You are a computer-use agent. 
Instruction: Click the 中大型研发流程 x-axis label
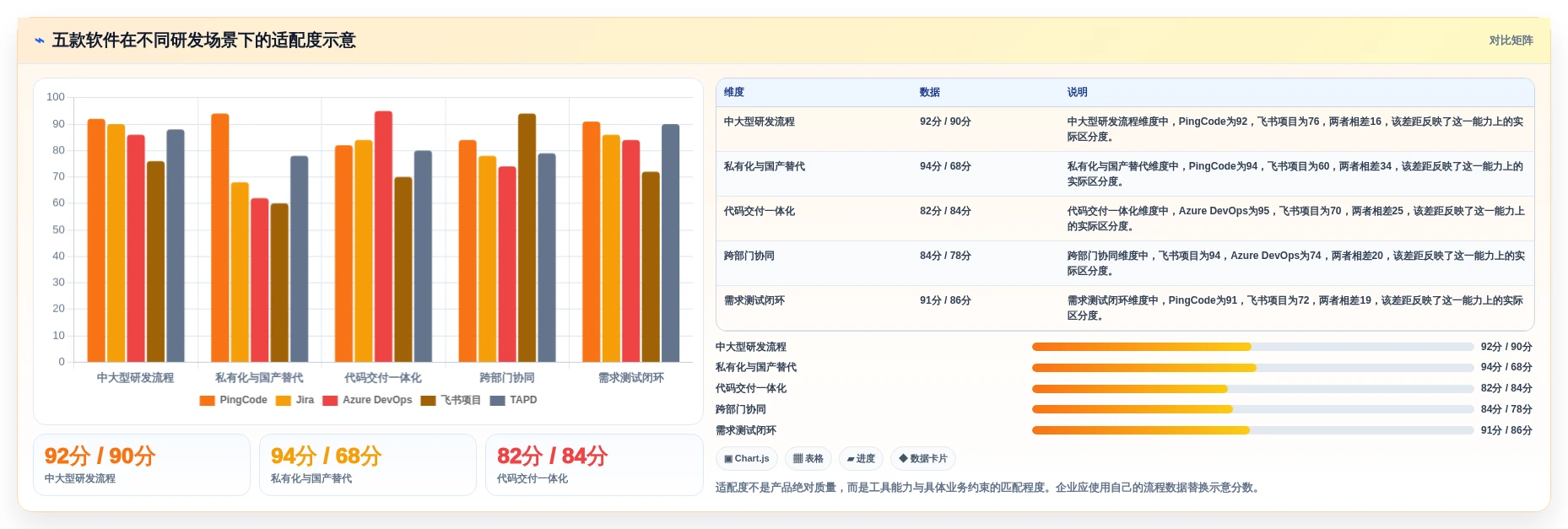(135, 378)
